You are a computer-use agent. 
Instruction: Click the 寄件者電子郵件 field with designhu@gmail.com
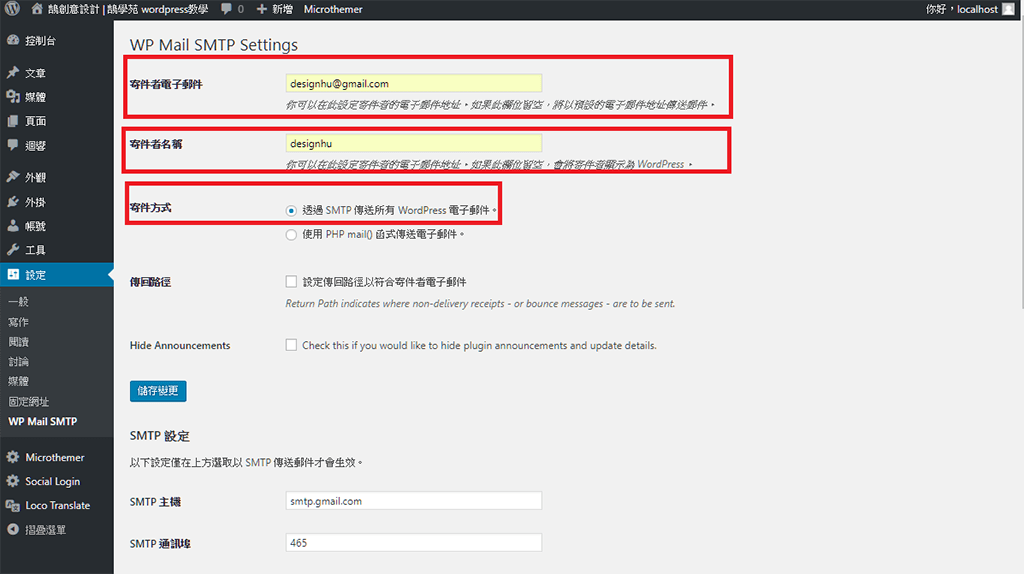coord(413,84)
